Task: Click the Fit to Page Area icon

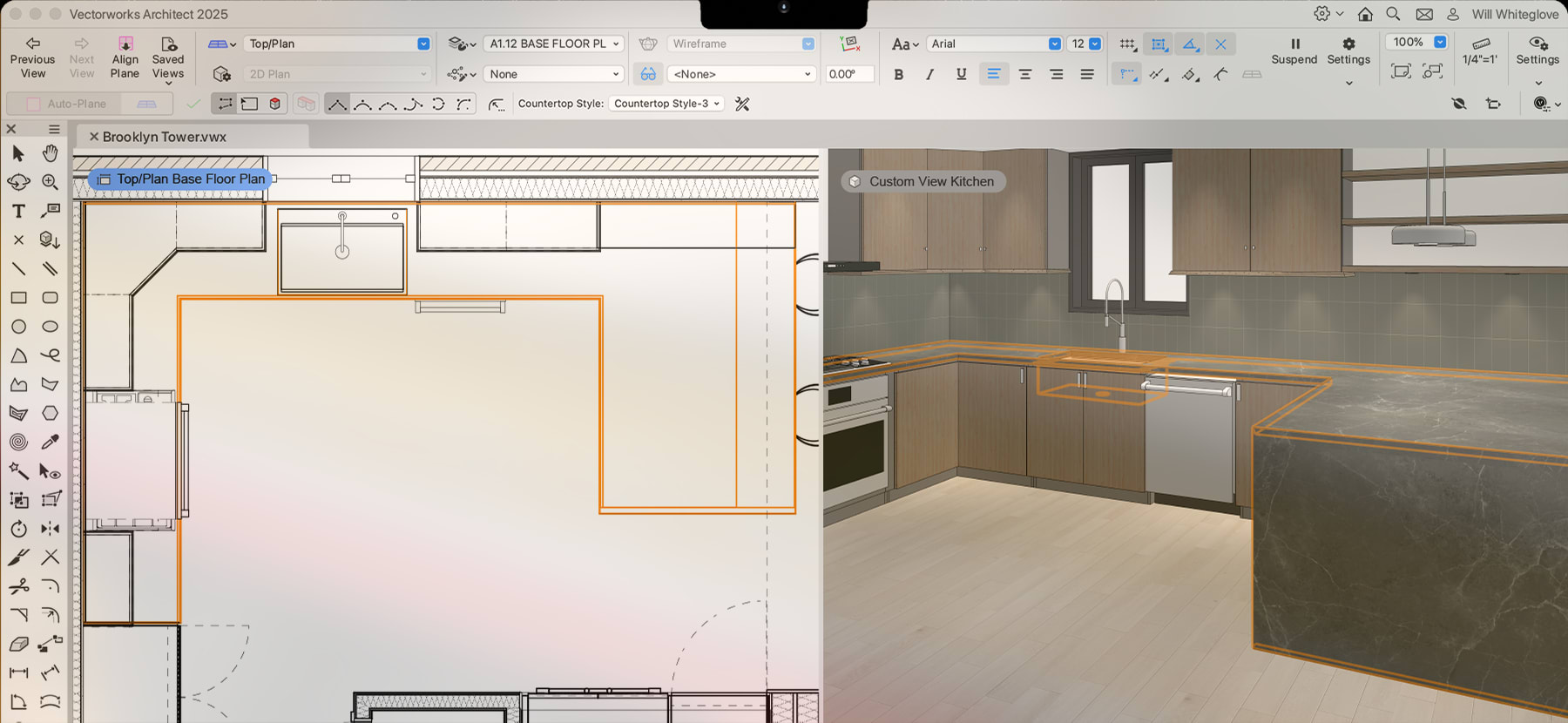Action: [1401, 71]
